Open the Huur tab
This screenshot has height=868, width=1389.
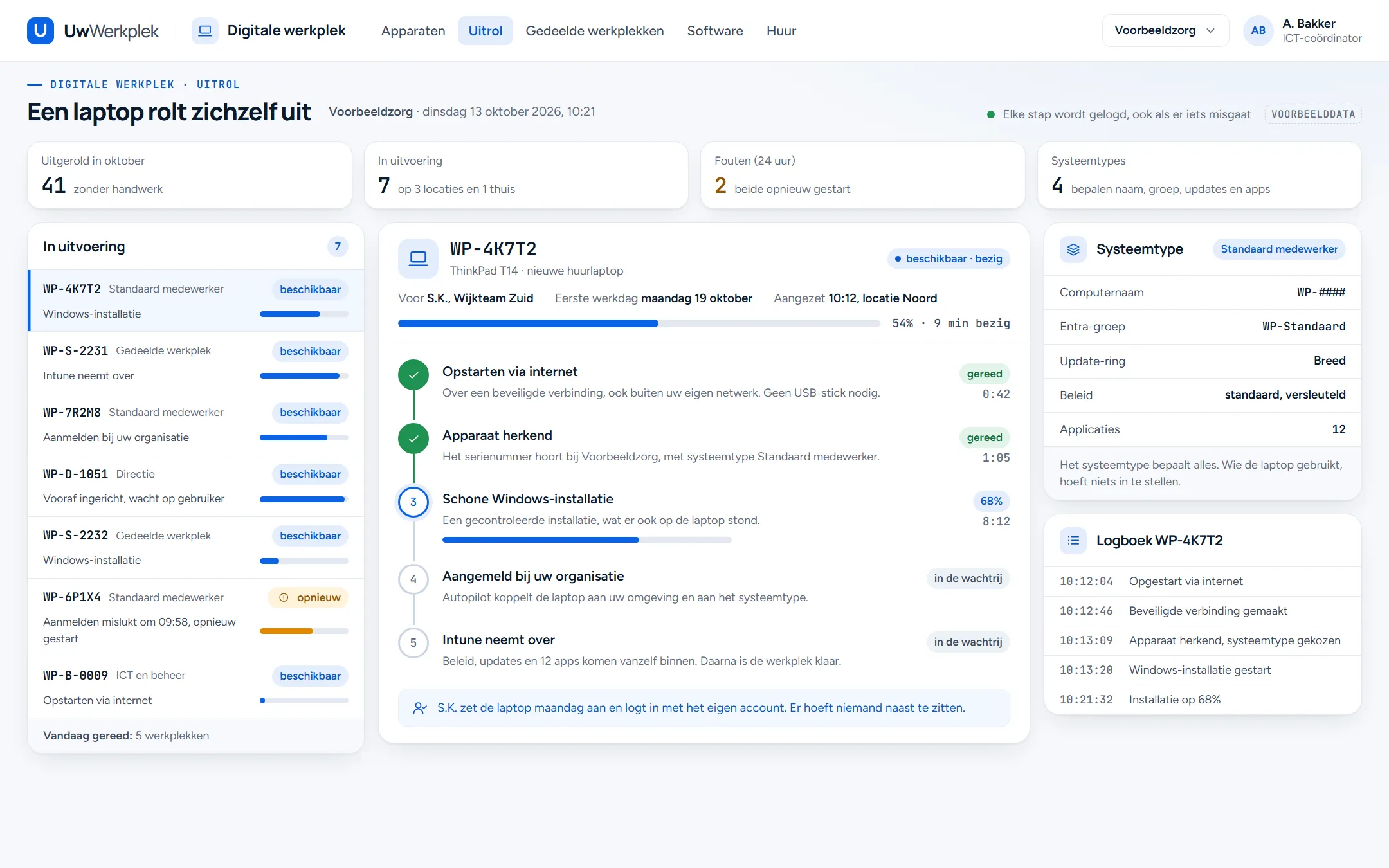tap(781, 31)
